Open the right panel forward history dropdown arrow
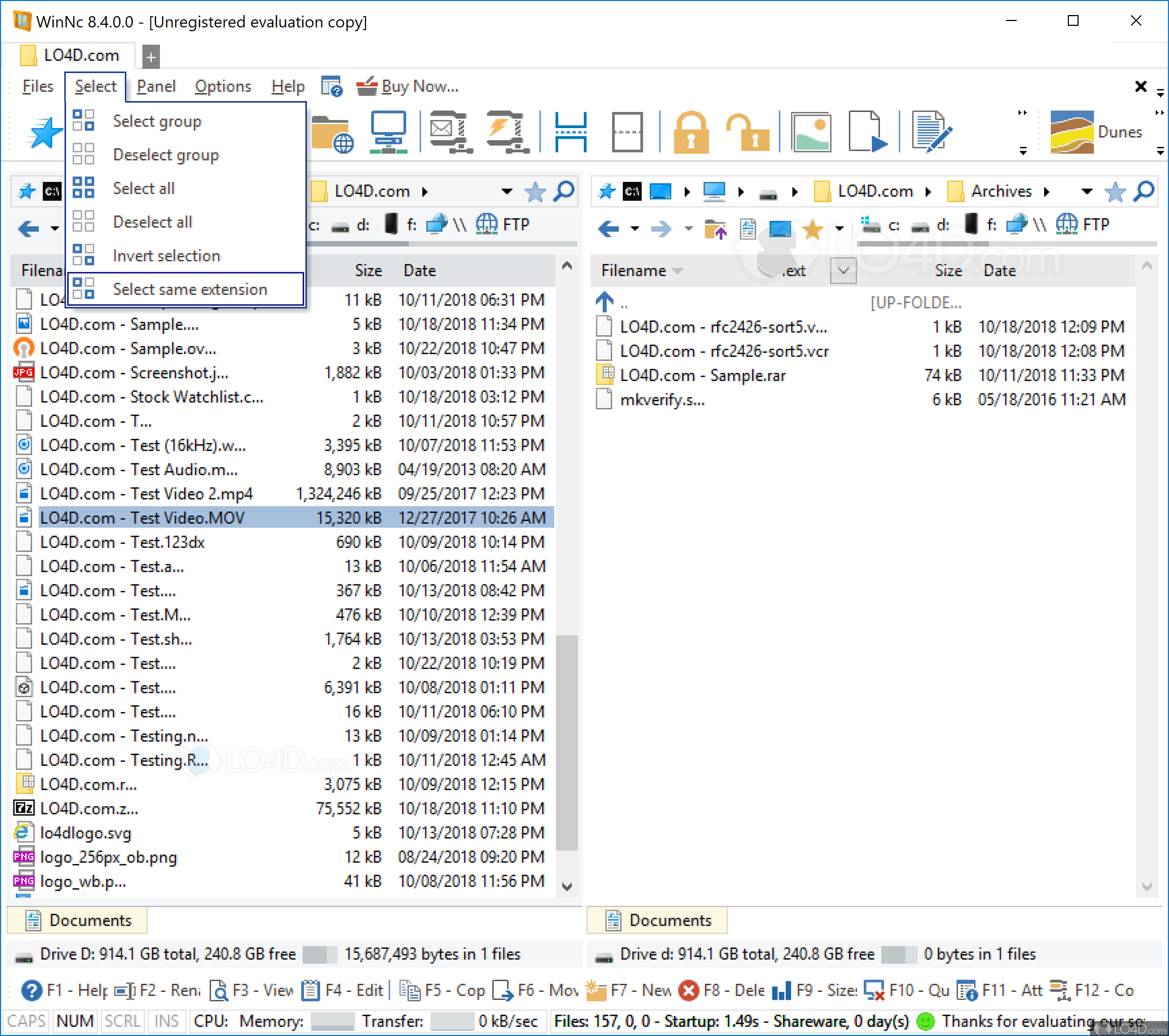Viewport: 1169px width, 1036px height. tap(688, 229)
